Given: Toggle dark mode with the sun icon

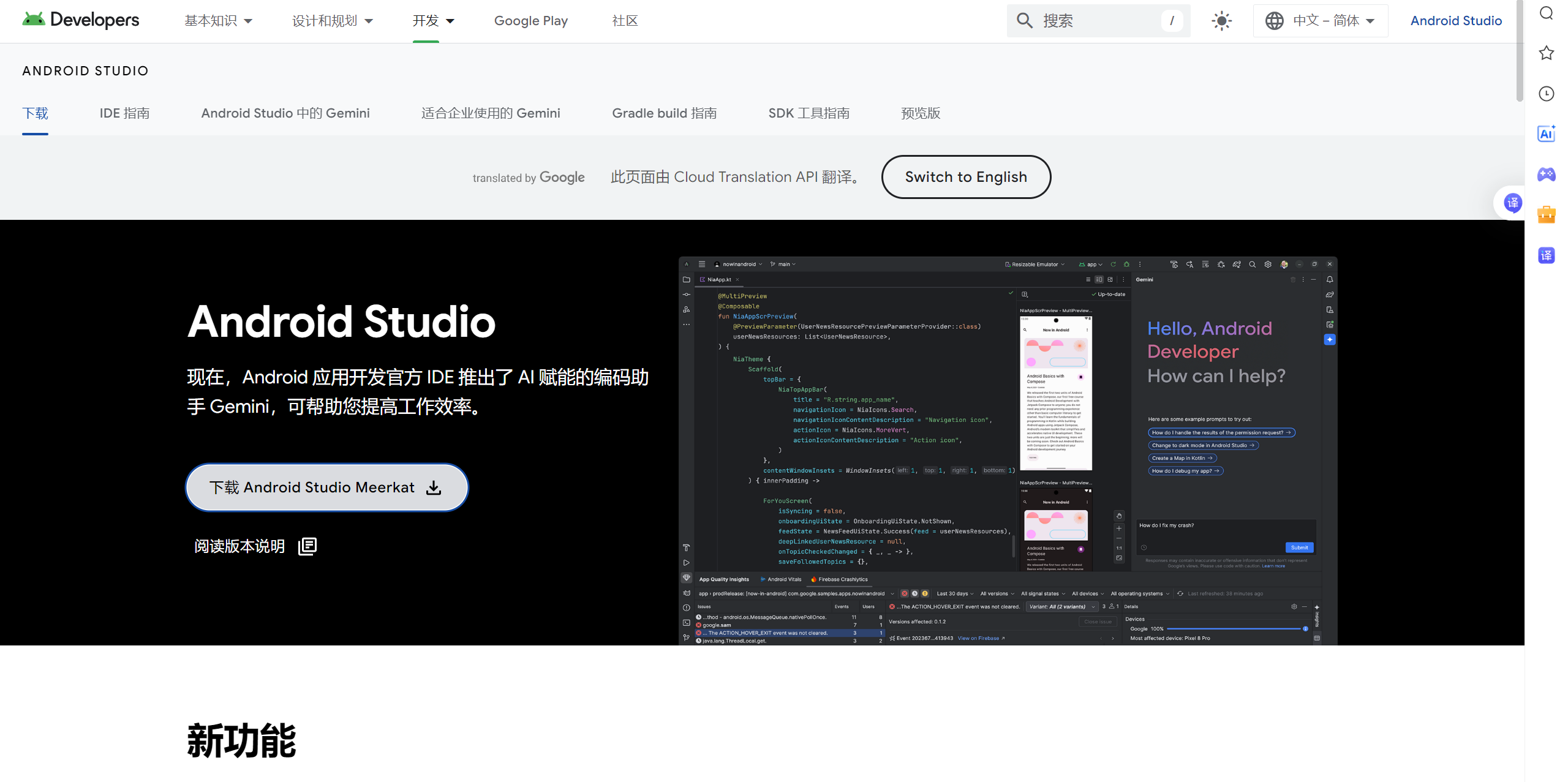Looking at the screenshot, I should point(1221,20).
